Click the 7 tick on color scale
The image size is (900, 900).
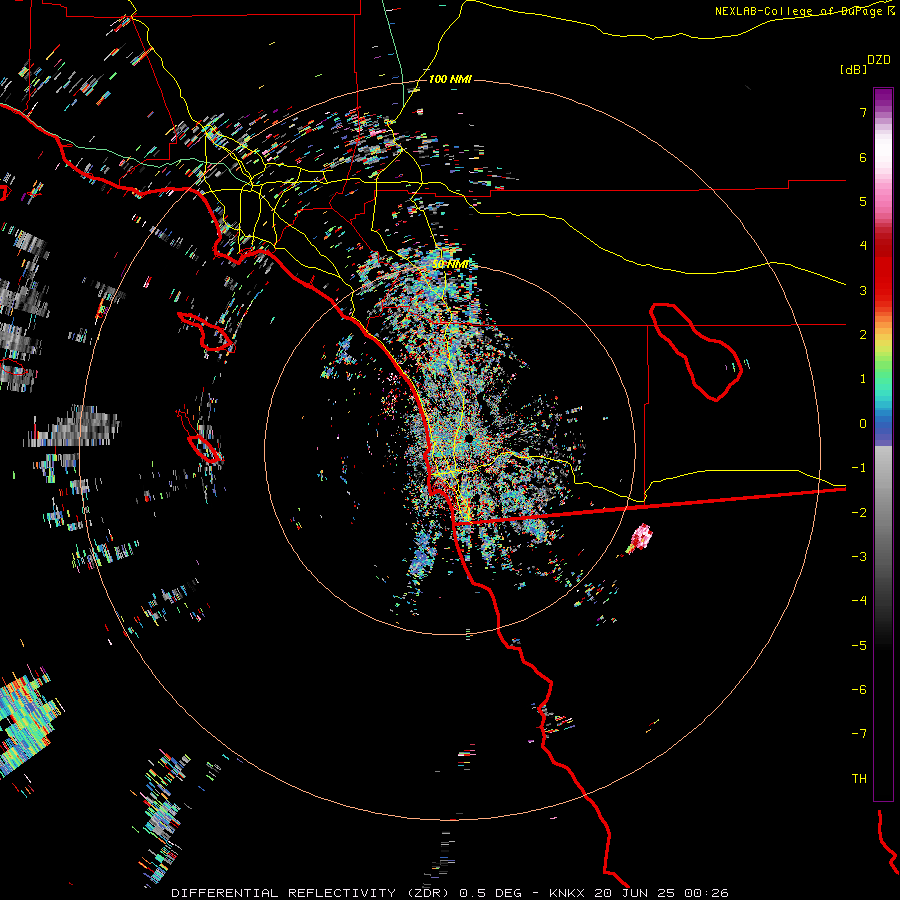[863, 112]
